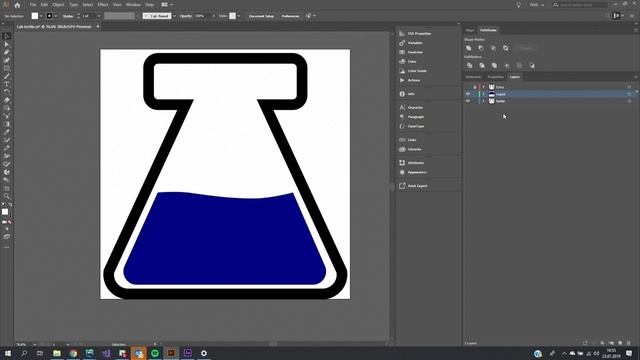Apply Intersect shape mode
This screenshot has width=640, height=360.
pos(493,48)
